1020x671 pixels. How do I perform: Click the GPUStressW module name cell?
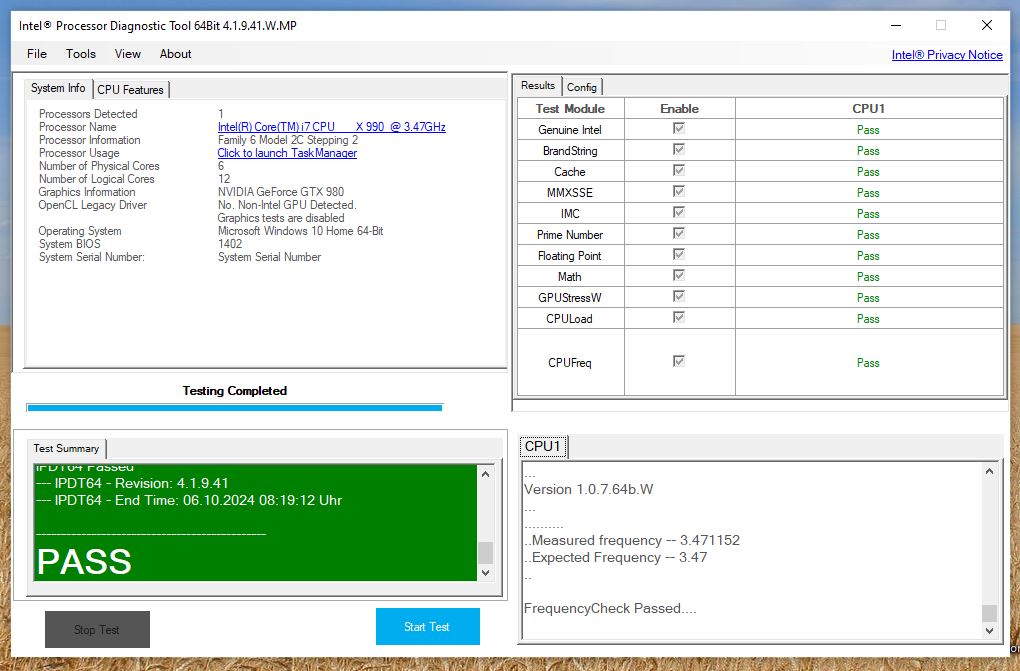click(570, 297)
